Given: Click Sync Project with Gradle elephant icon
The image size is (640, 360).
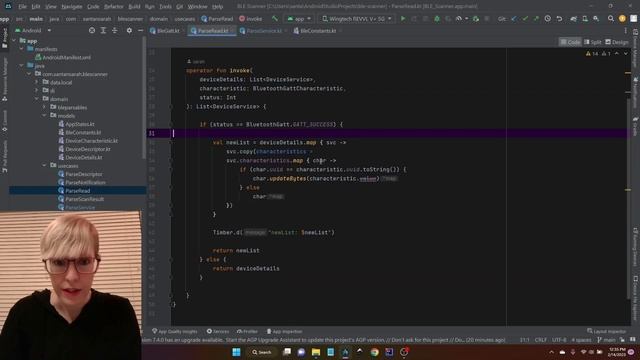Looking at the screenshot, I should pyautogui.click(x=573, y=19).
